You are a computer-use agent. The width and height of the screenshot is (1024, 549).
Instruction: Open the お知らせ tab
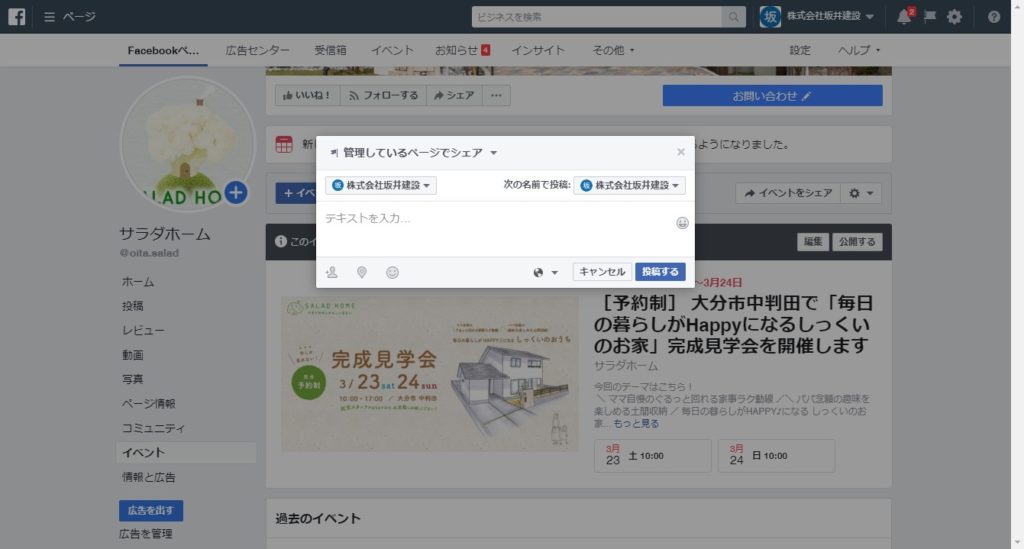coord(462,50)
